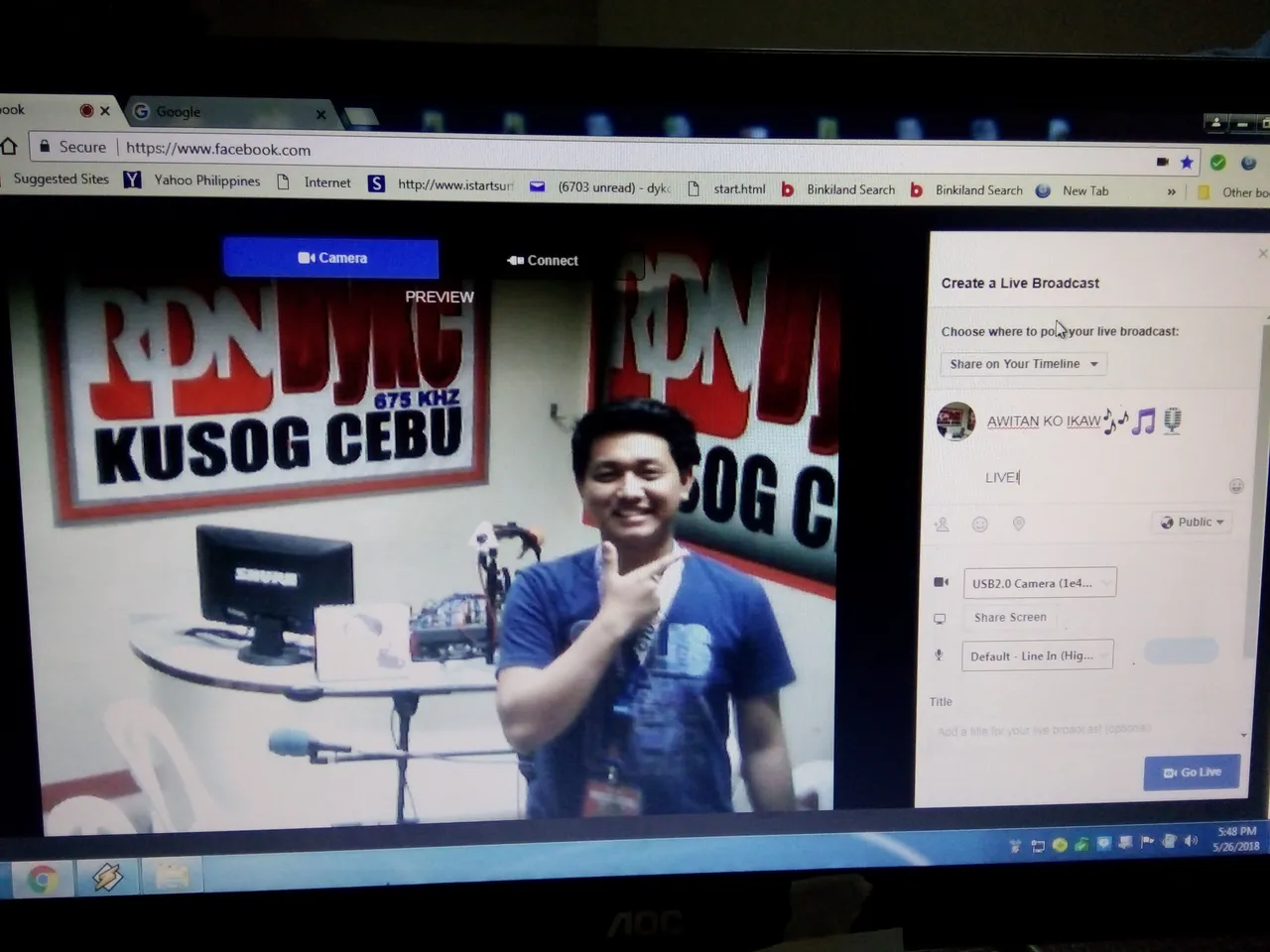The height and width of the screenshot is (952, 1270).
Task: Open the USB2.0 Camera source dropdown
Action: (x=1040, y=583)
